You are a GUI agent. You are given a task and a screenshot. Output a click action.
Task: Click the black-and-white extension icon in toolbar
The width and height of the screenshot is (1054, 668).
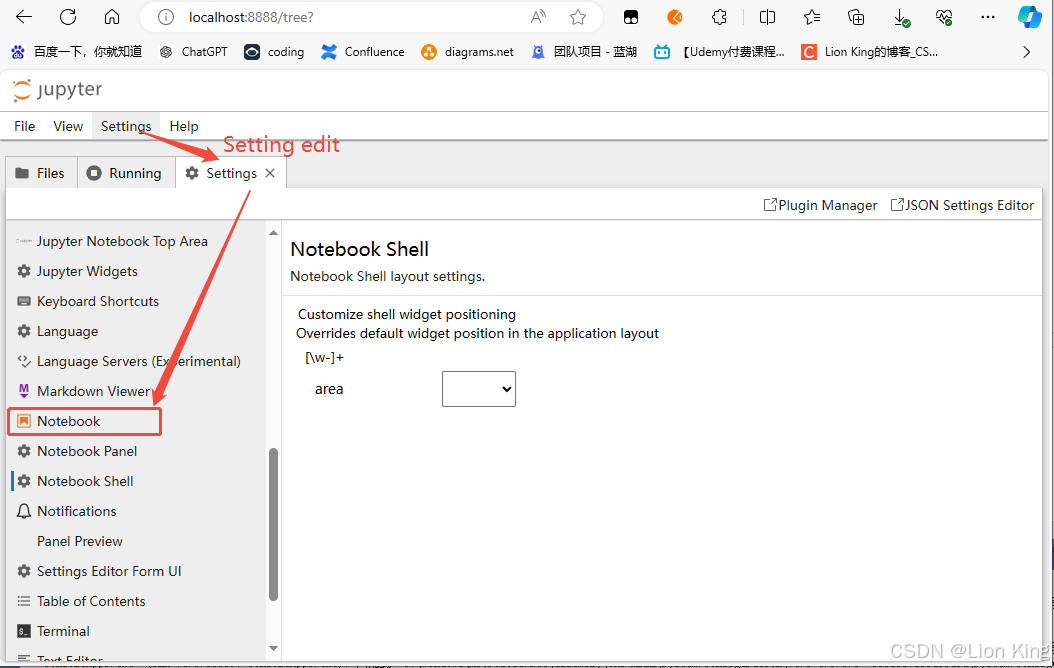(631, 17)
